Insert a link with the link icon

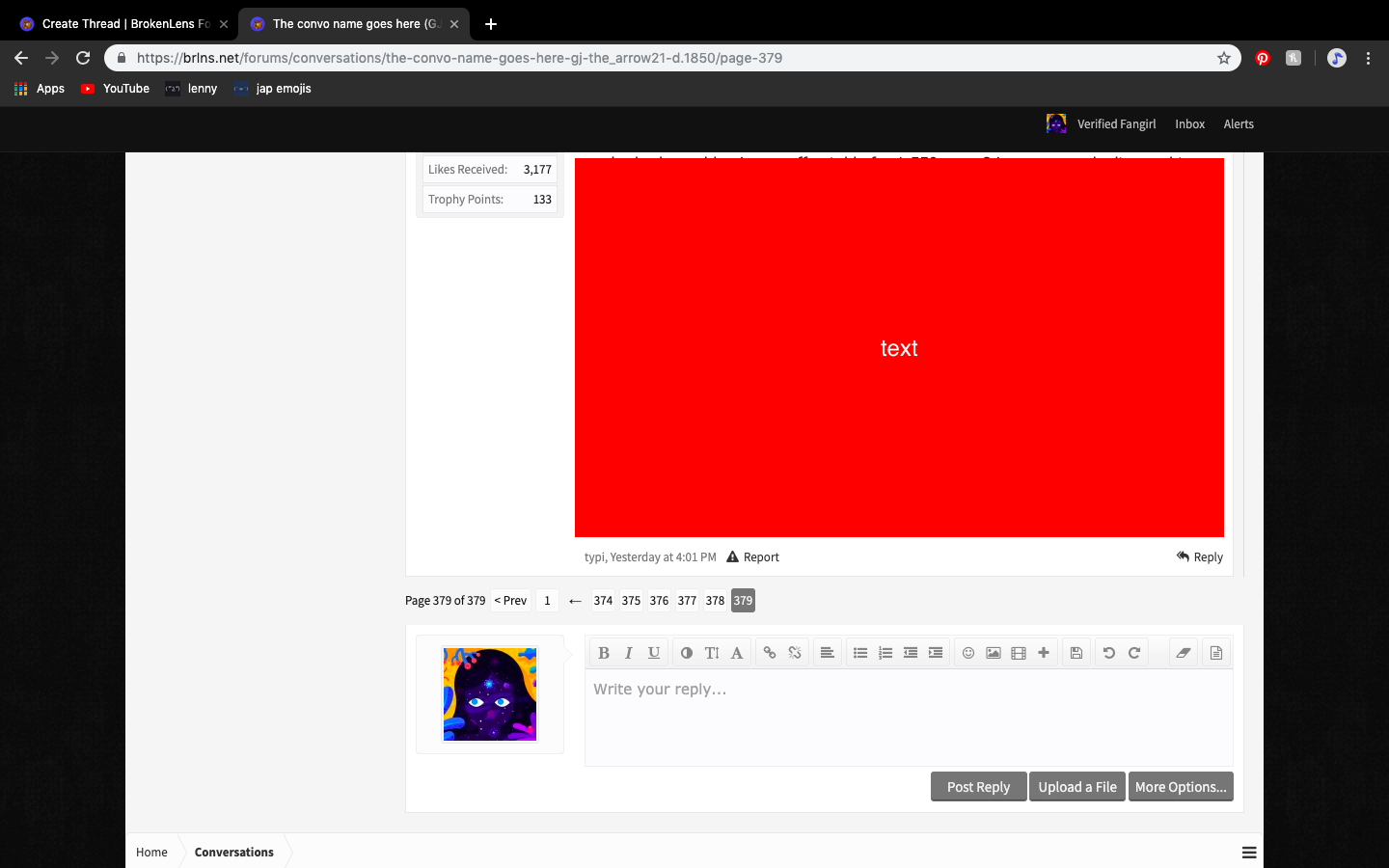[770, 653]
